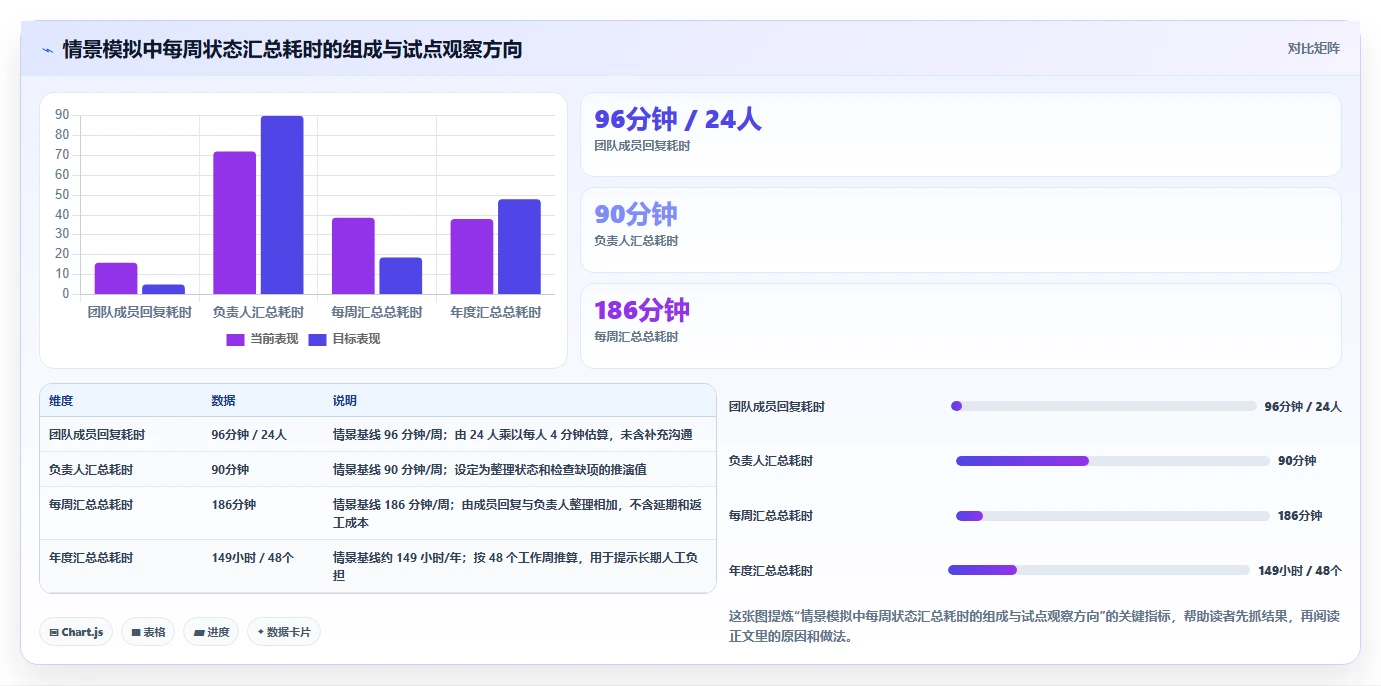Click the 186分钟 value beside the progress bar
The image size is (1381, 686).
1300,516
